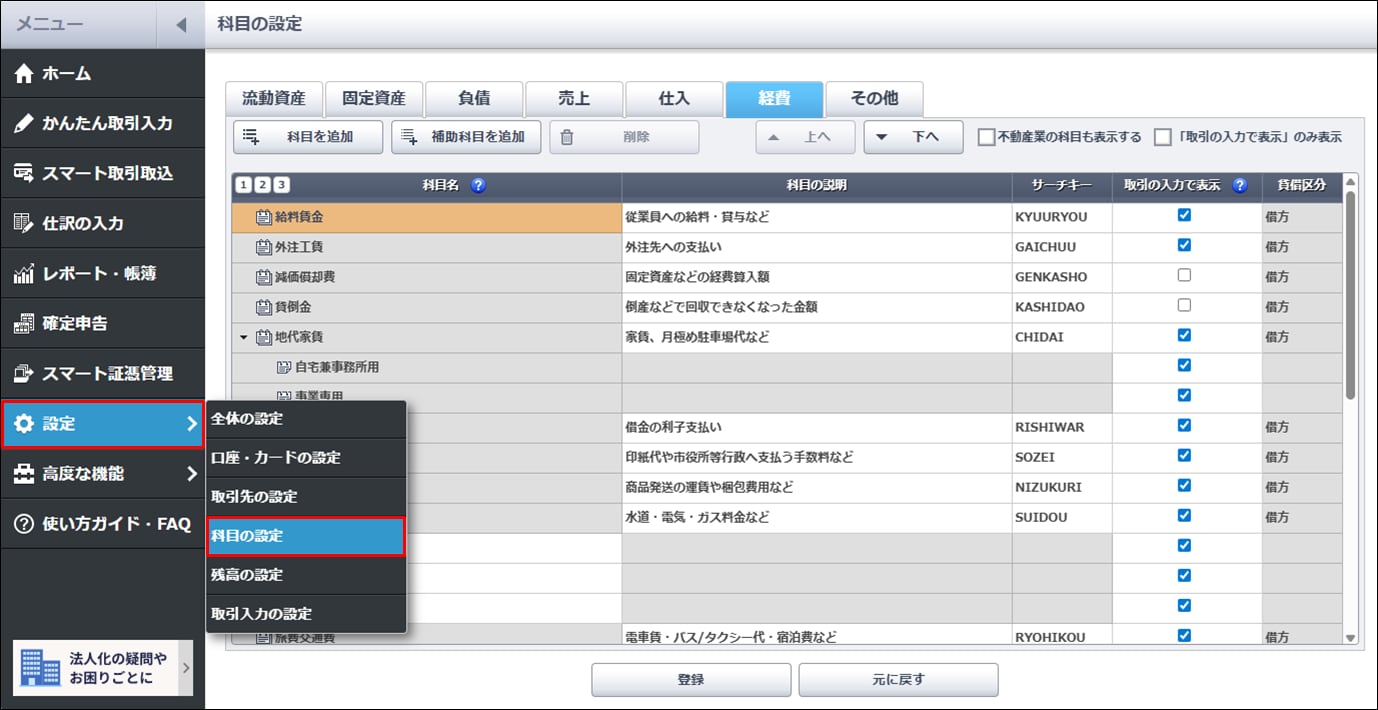Click the calculator icon for 確定申告
The image size is (1378, 710).
24,324
